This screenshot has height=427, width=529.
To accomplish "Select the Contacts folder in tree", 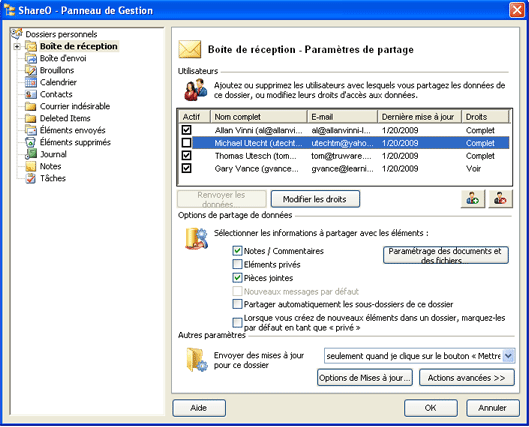I will point(56,94).
